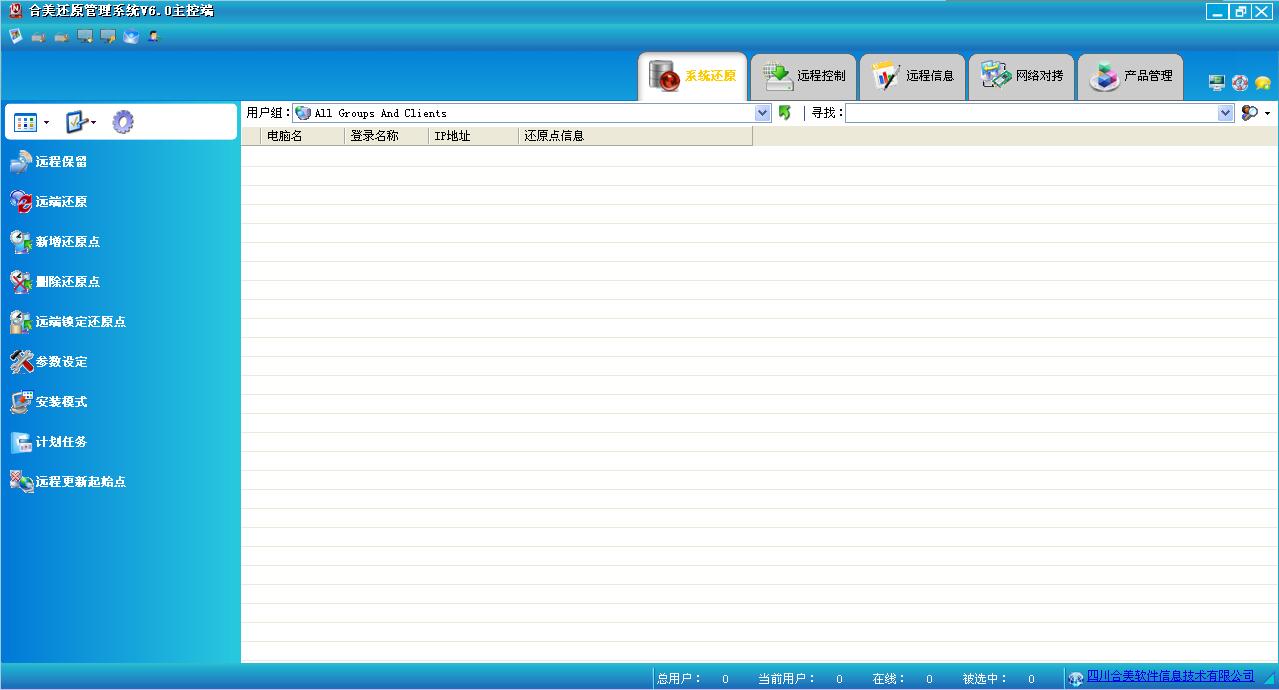Click 删除还原点 label in sidebar

pyautogui.click(x=68, y=282)
